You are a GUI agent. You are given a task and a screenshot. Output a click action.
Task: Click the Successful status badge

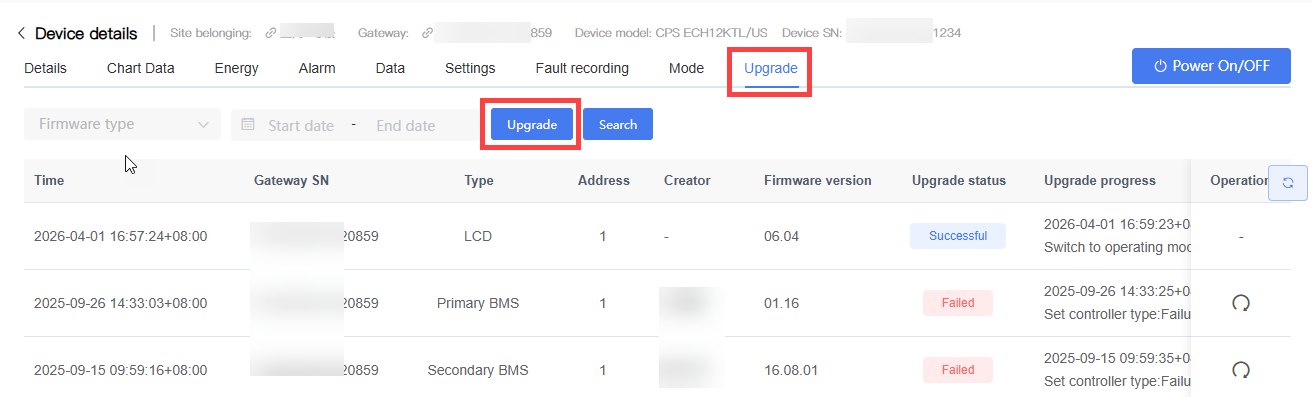click(x=958, y=236)
